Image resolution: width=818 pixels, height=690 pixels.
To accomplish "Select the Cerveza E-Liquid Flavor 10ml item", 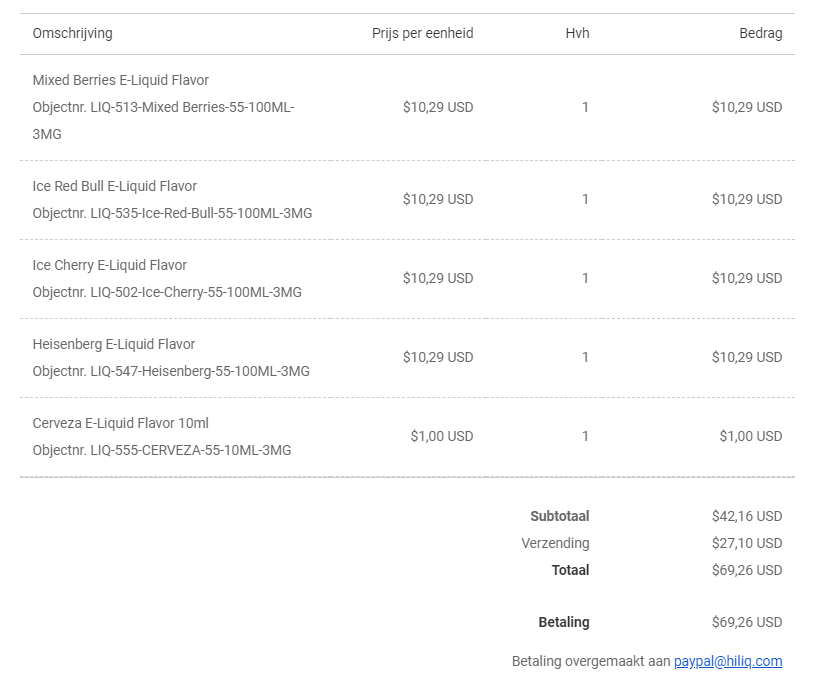I will click(x=121, y=423).
